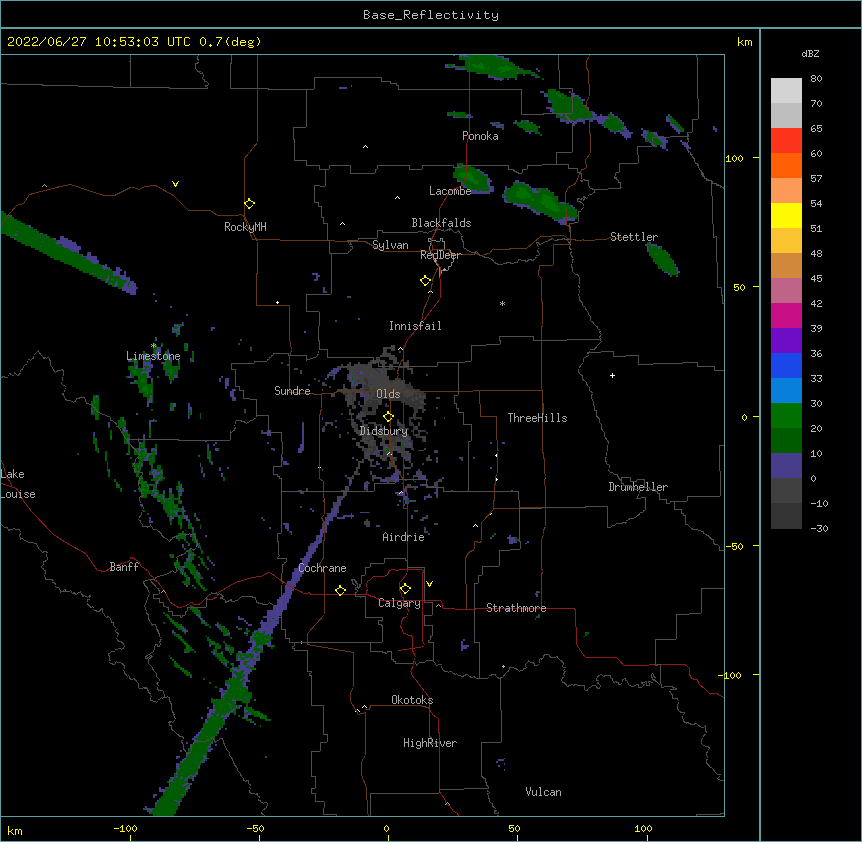
Task: Click the white asterisk marker east of Innisfail
Action: tap(502, 303)
